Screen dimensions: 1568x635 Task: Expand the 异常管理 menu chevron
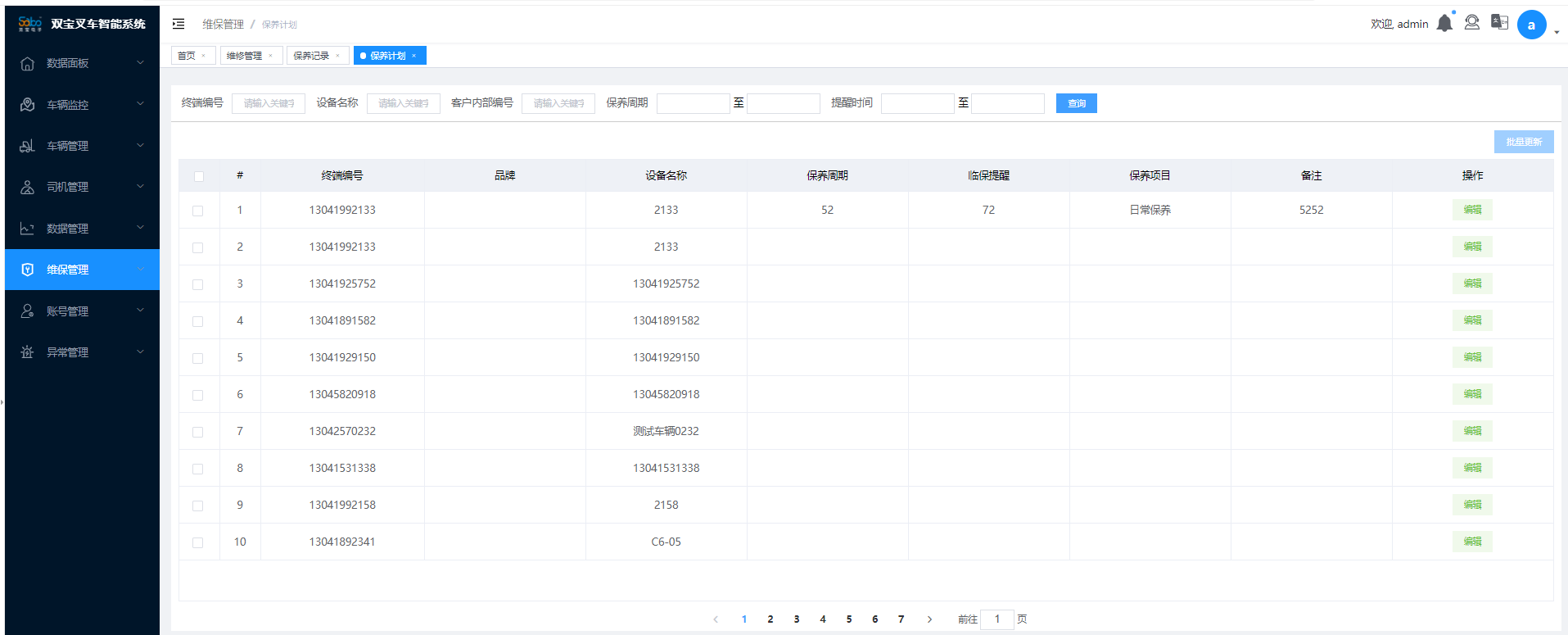point(140,352)
